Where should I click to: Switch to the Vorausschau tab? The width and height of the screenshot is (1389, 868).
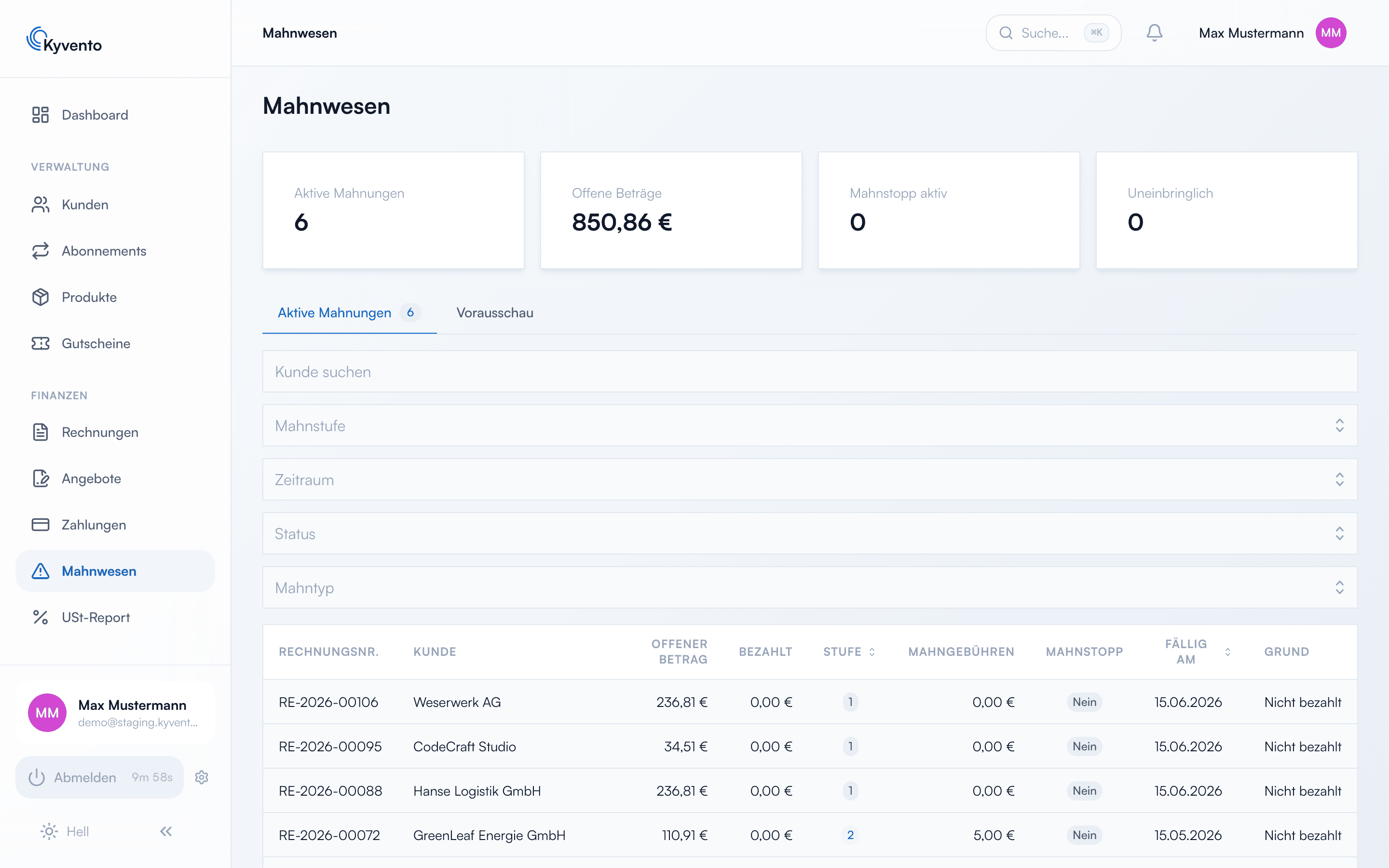[x=495, y=313]
